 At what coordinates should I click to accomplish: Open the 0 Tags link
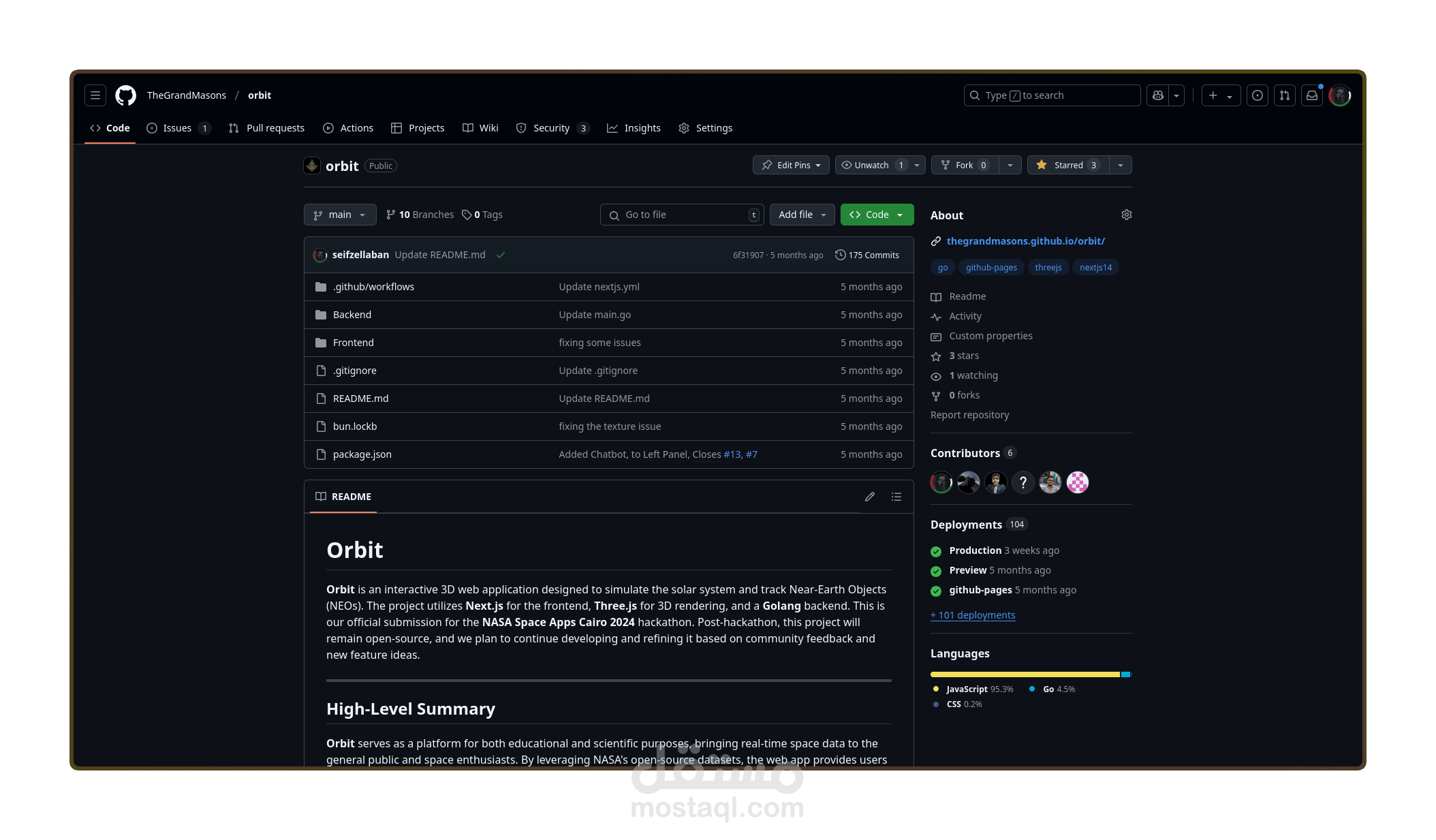482,215
